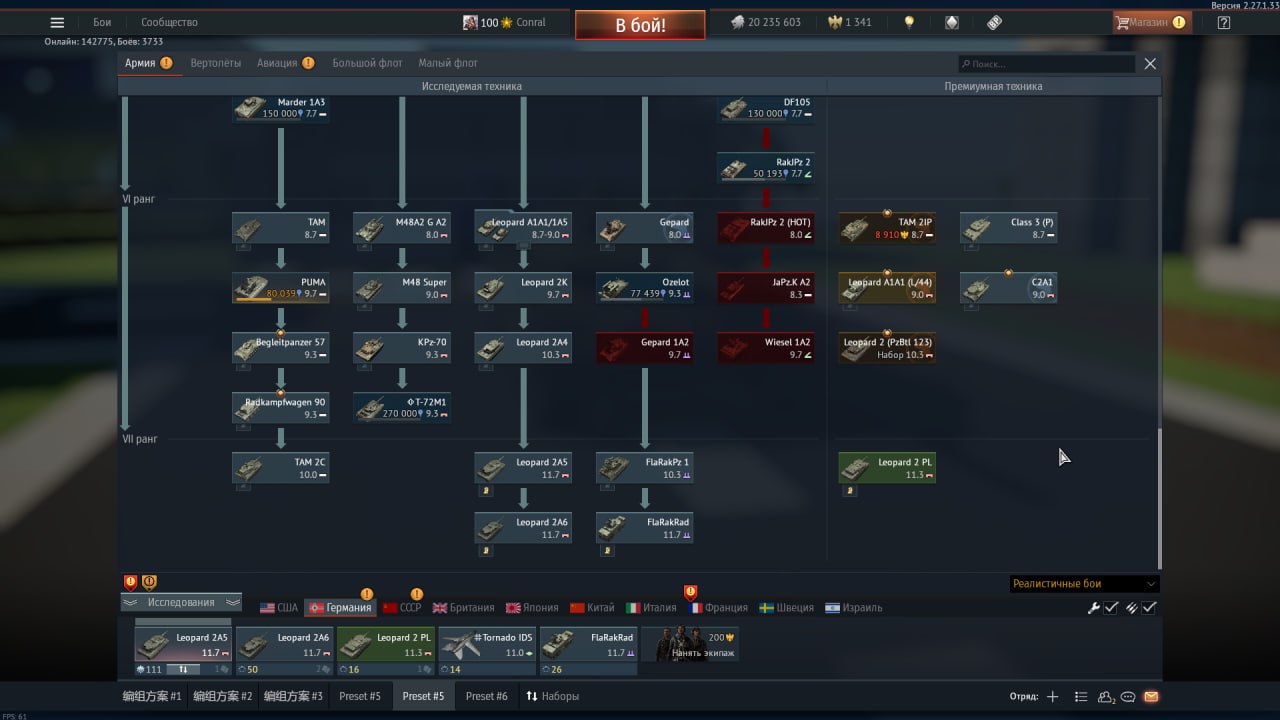The width and height of the screenshot is (1280, 720).
Task: Select the Gepard 1A2 vehicle card
Action: coord(645,348)
